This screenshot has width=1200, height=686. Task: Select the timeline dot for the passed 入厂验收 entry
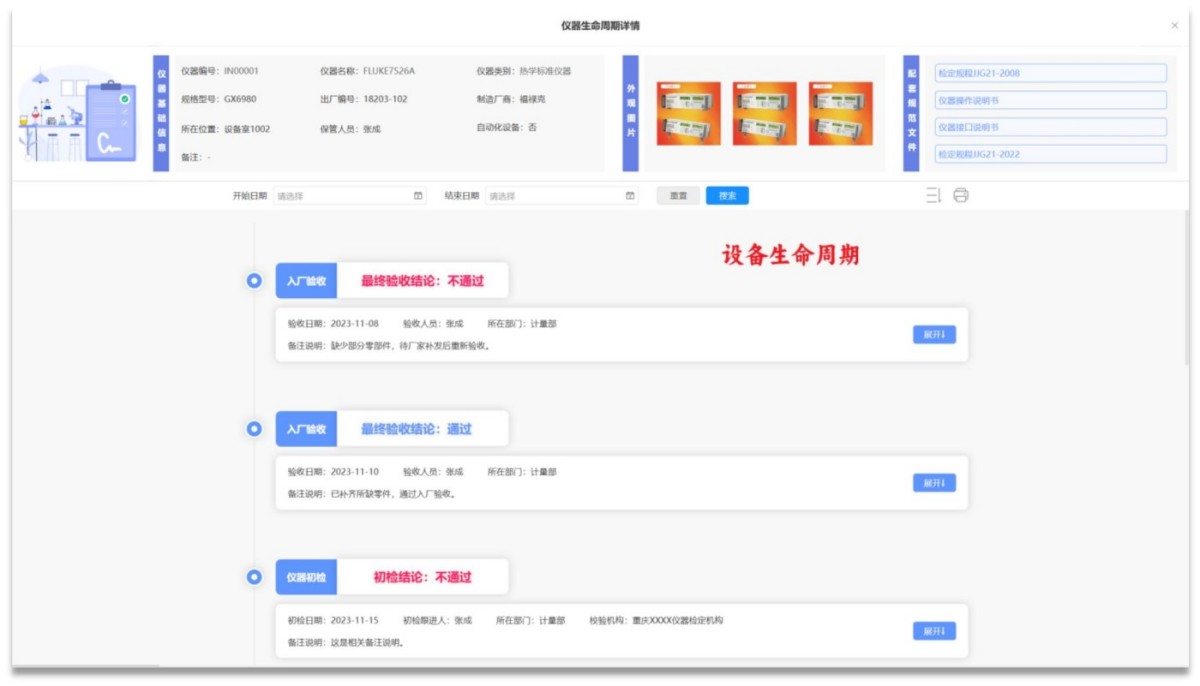coord(255,428)
